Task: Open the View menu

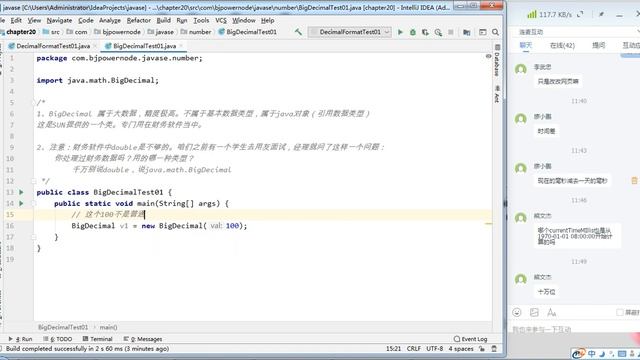Action: [34, 20]
